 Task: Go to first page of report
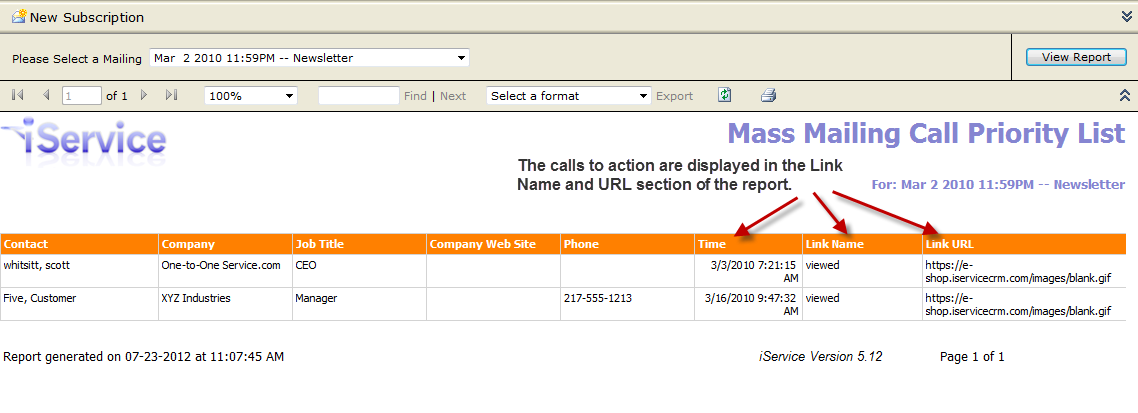point(18,96)
